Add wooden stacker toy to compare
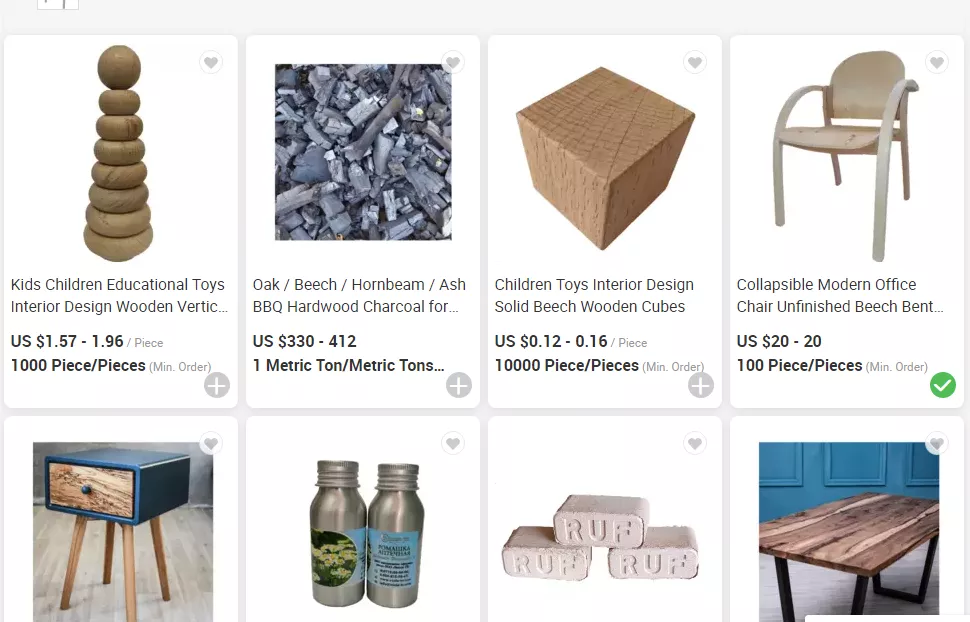The image size is (970, 622). point(217,386)
